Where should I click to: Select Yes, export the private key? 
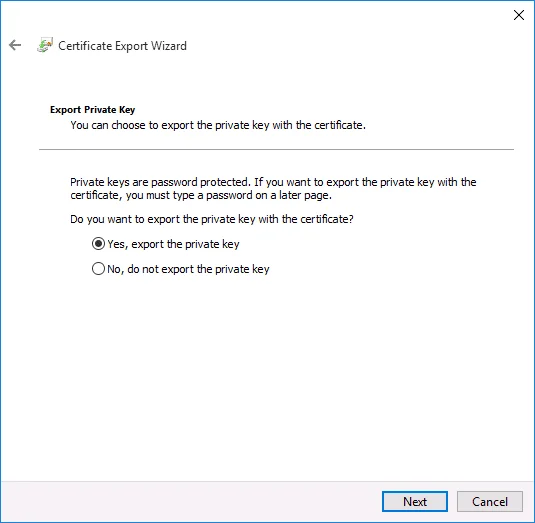click(x=166, y=244)
